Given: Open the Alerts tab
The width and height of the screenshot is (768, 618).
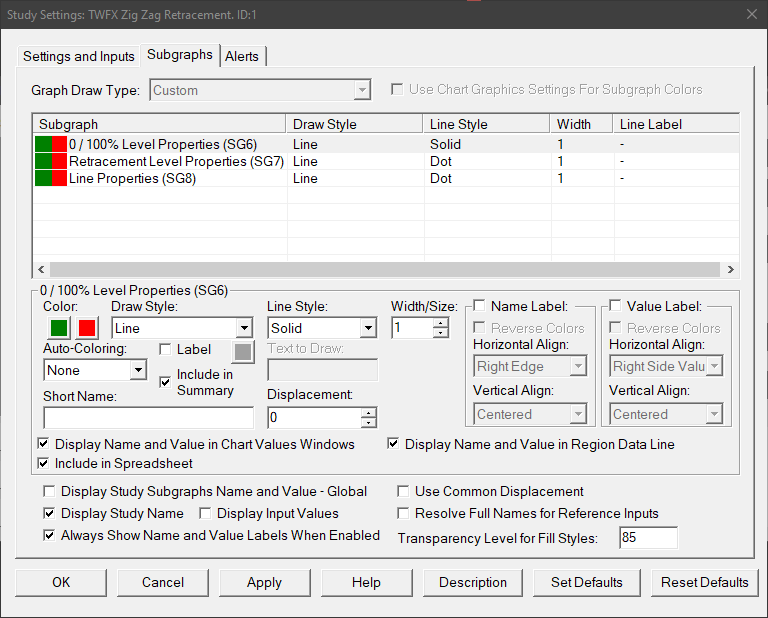Looking at the screenshot, I should tap(242, 56).
